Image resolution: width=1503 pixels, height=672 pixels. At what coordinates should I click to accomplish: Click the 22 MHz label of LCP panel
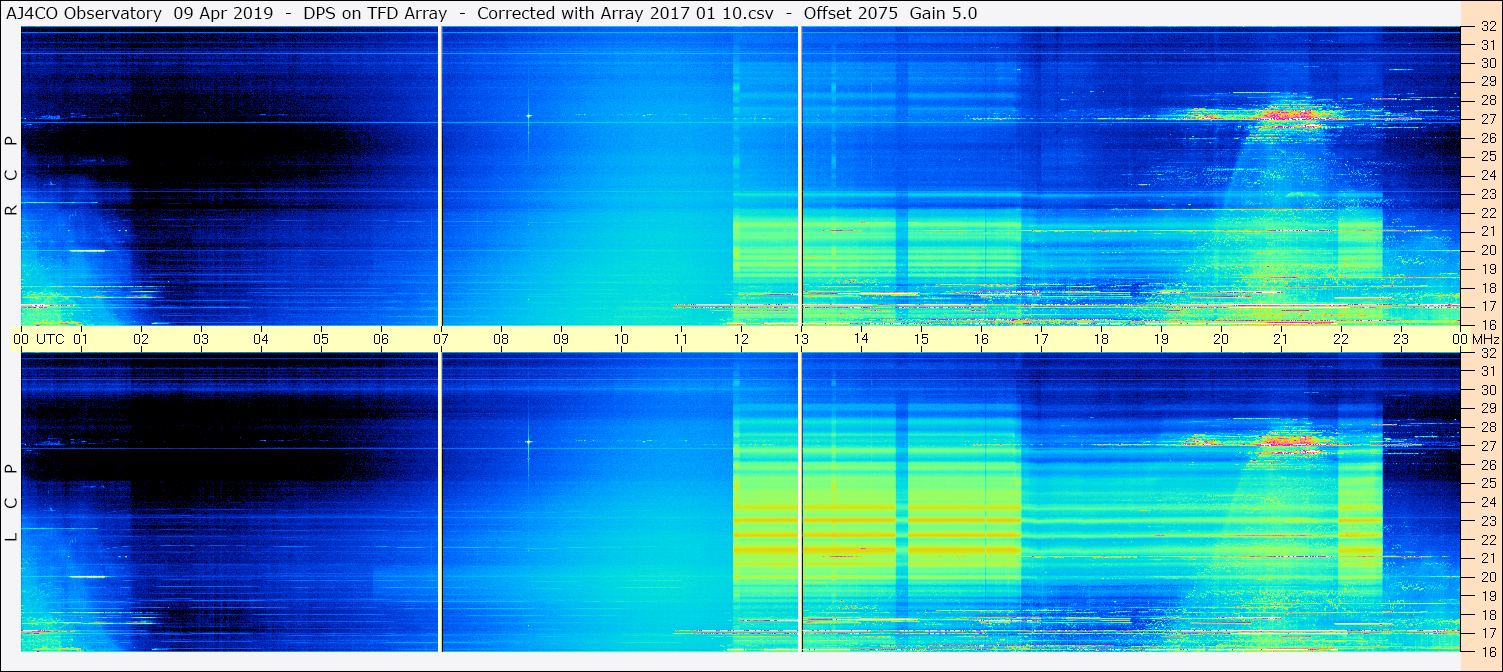point(1488,540)
